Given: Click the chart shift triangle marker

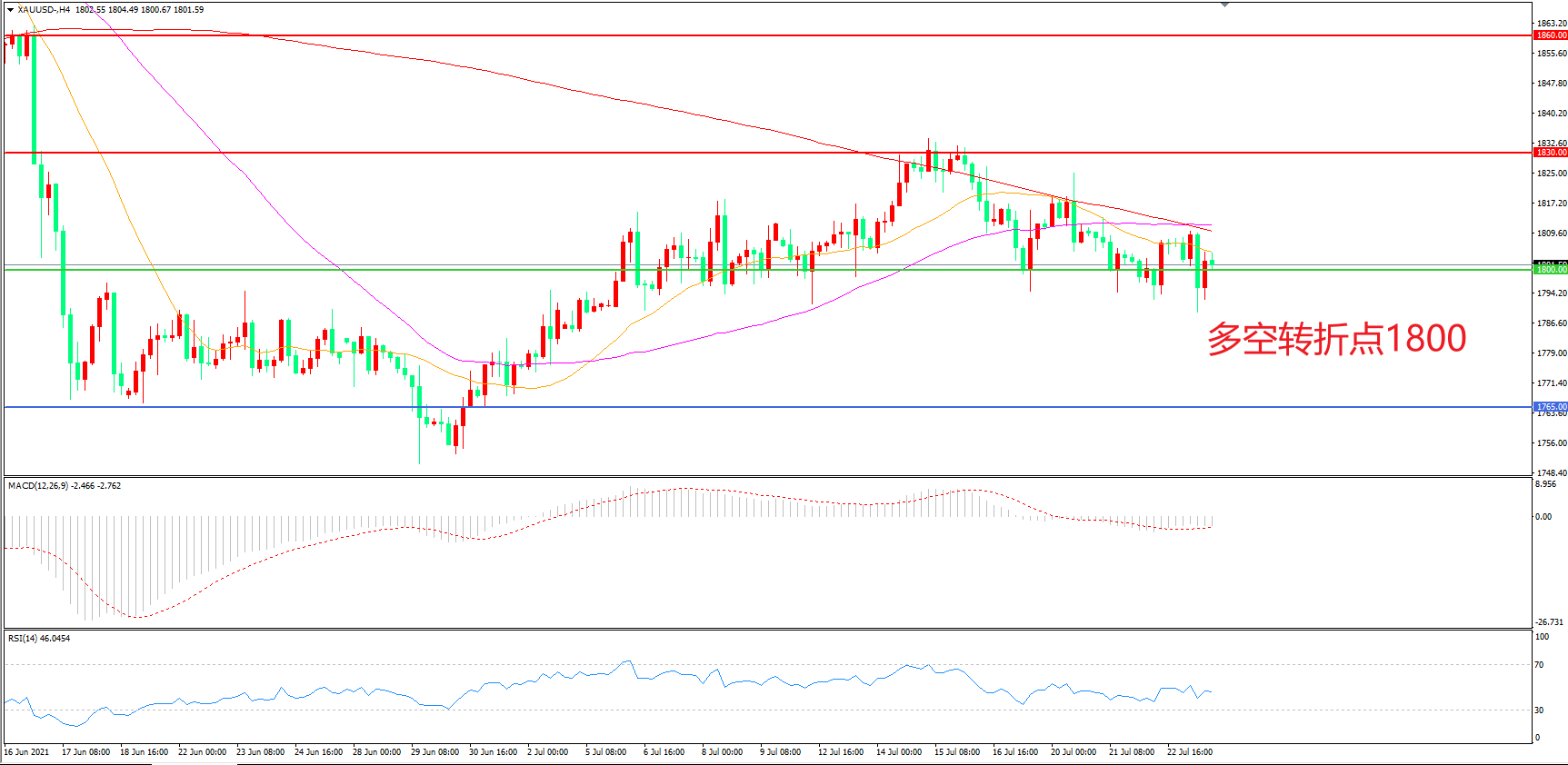Looking at the screenshot, I should tap(1224, 5).
